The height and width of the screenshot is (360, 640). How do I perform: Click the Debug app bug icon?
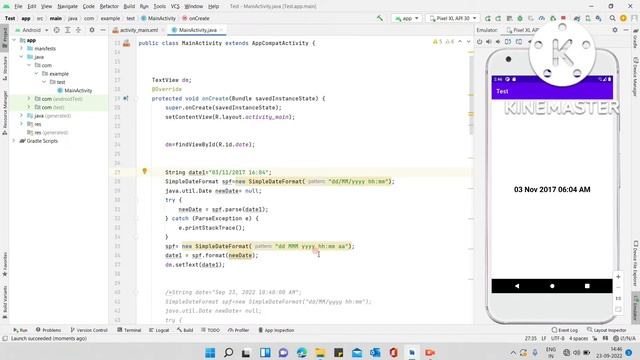click(x=520, y=18)
